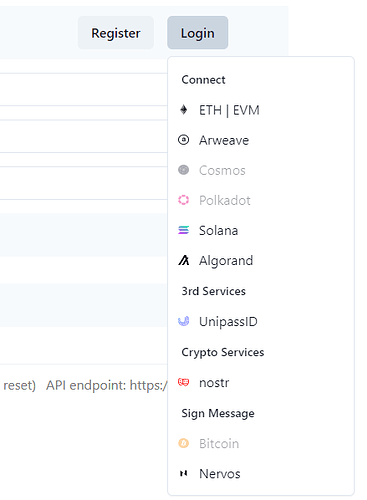Click the API endpoint https text
The image size is (367, 500).
point(107,385)
